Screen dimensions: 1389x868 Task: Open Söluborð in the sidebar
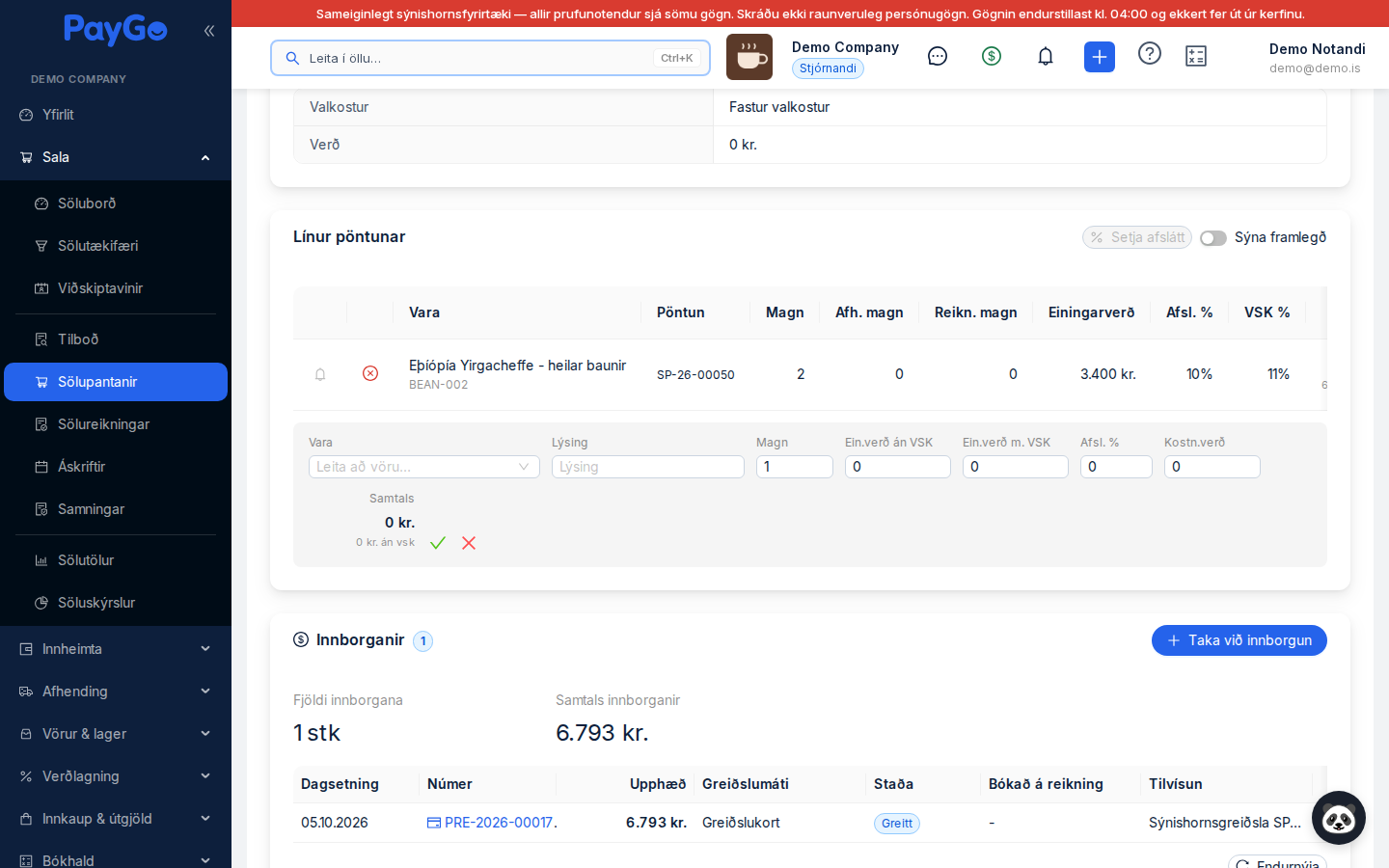tap(116, 203)
